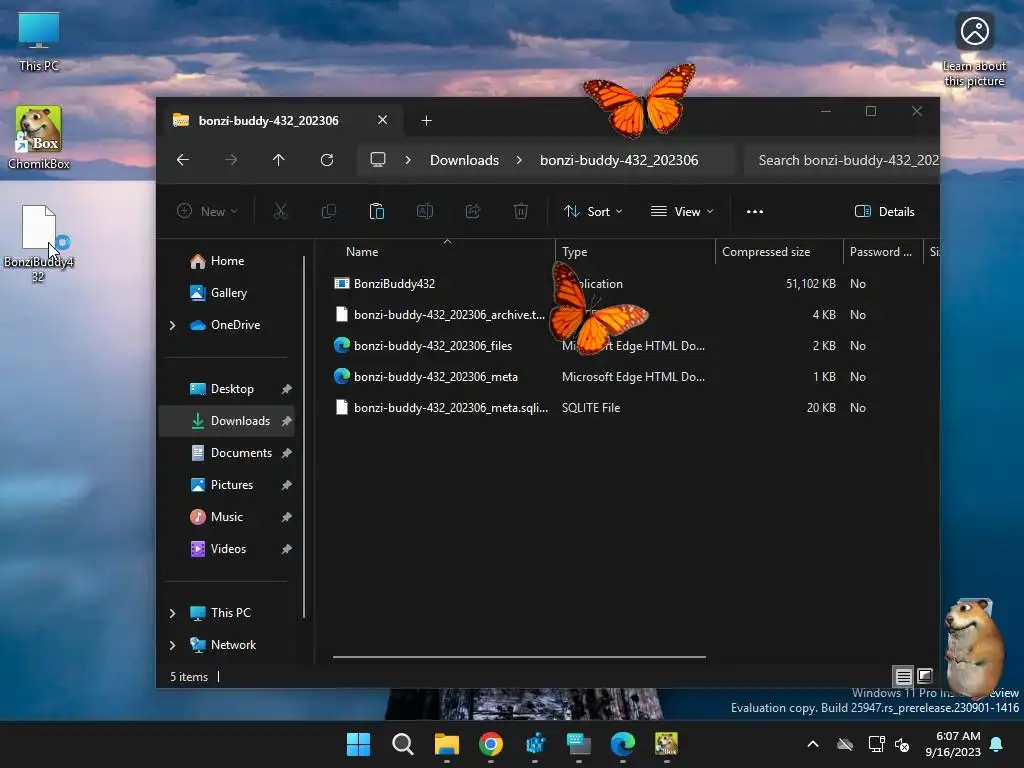
Task: Select the BonziBuddy432 application file
Action: coord(394,283)
